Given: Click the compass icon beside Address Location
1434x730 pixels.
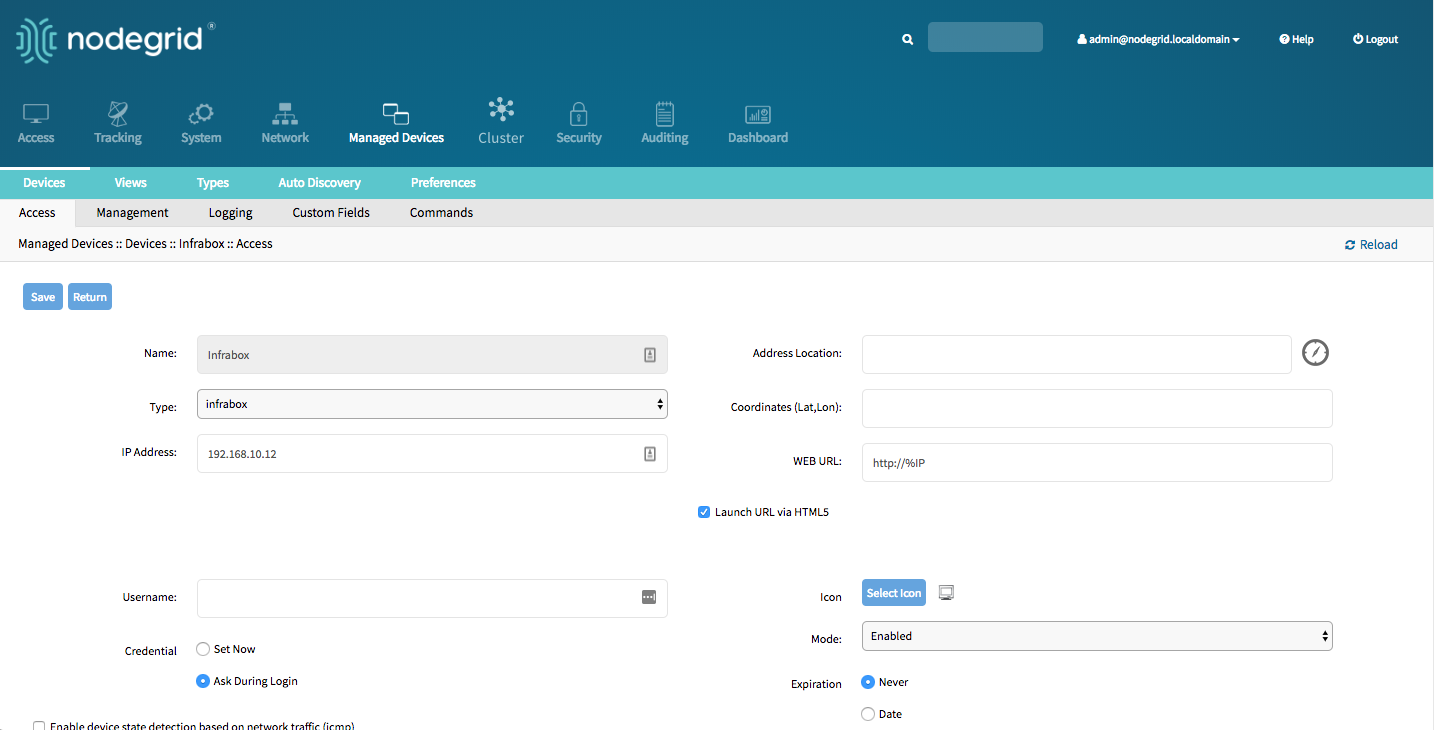Looking at the screenshot, I should pos(1315,353).
